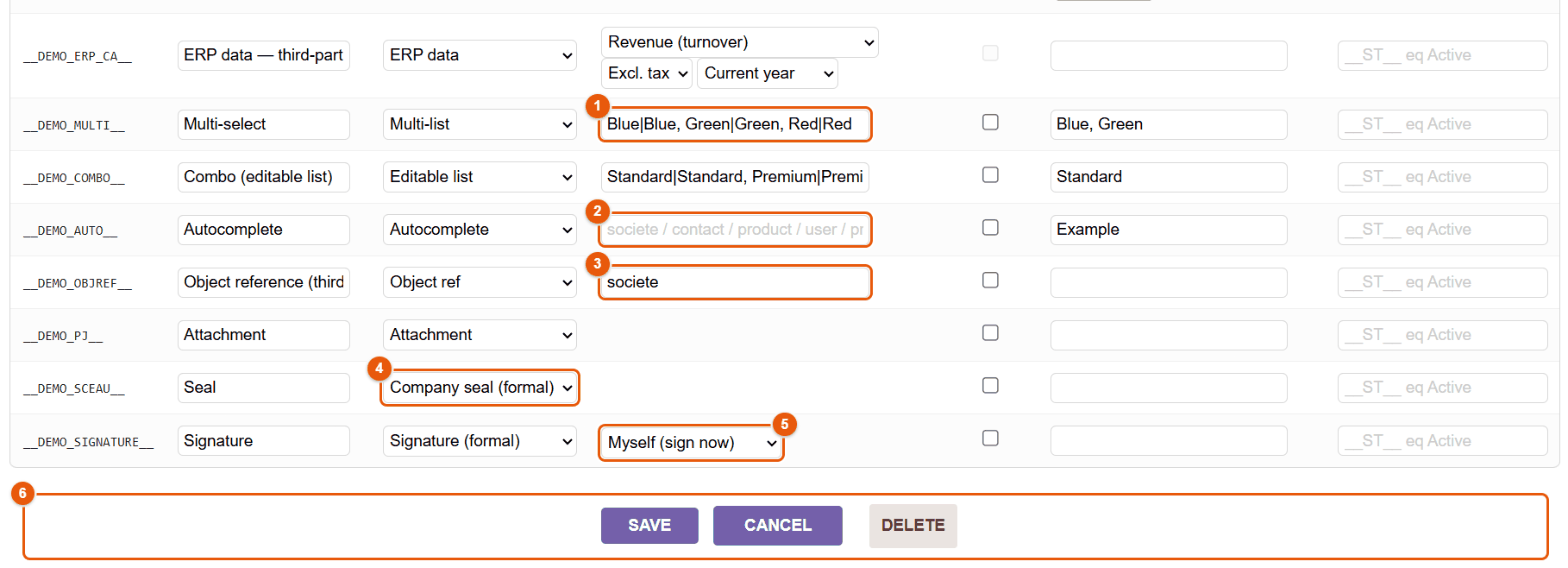Click the CANCEL button
Image resolution: width=1568 pixels, height=568 pixels.
click(x=778, y=525)
